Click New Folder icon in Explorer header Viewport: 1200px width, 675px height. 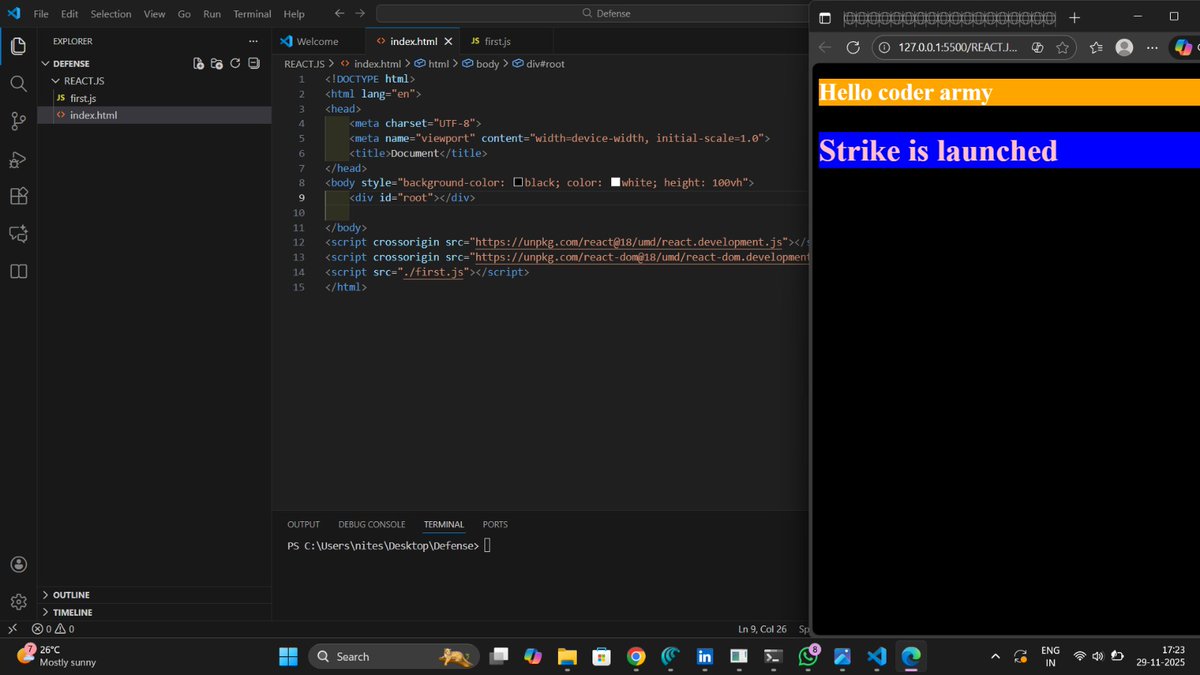point(216,63)
